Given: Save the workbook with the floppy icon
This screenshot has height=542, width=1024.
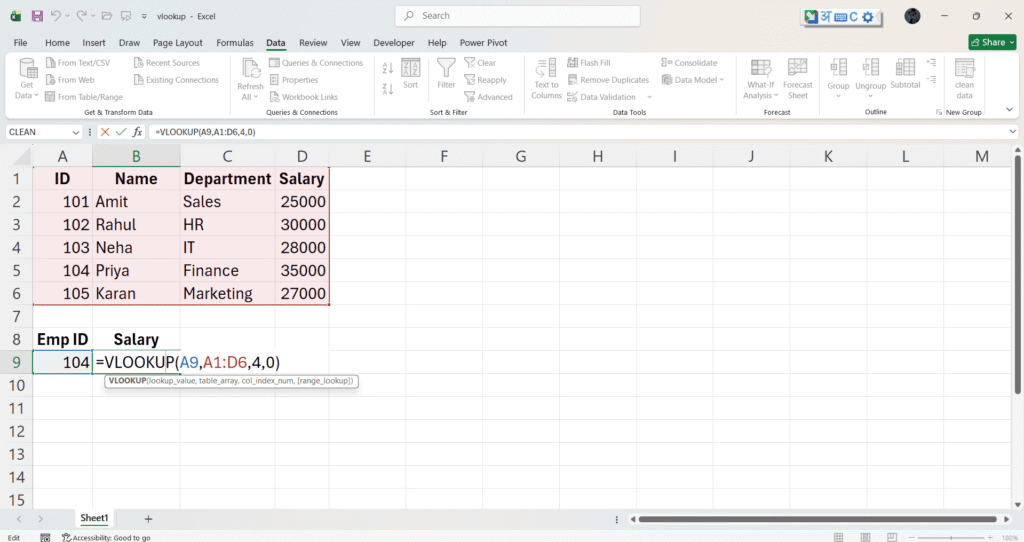Looking at the screenshot, I should pos(37,16).
